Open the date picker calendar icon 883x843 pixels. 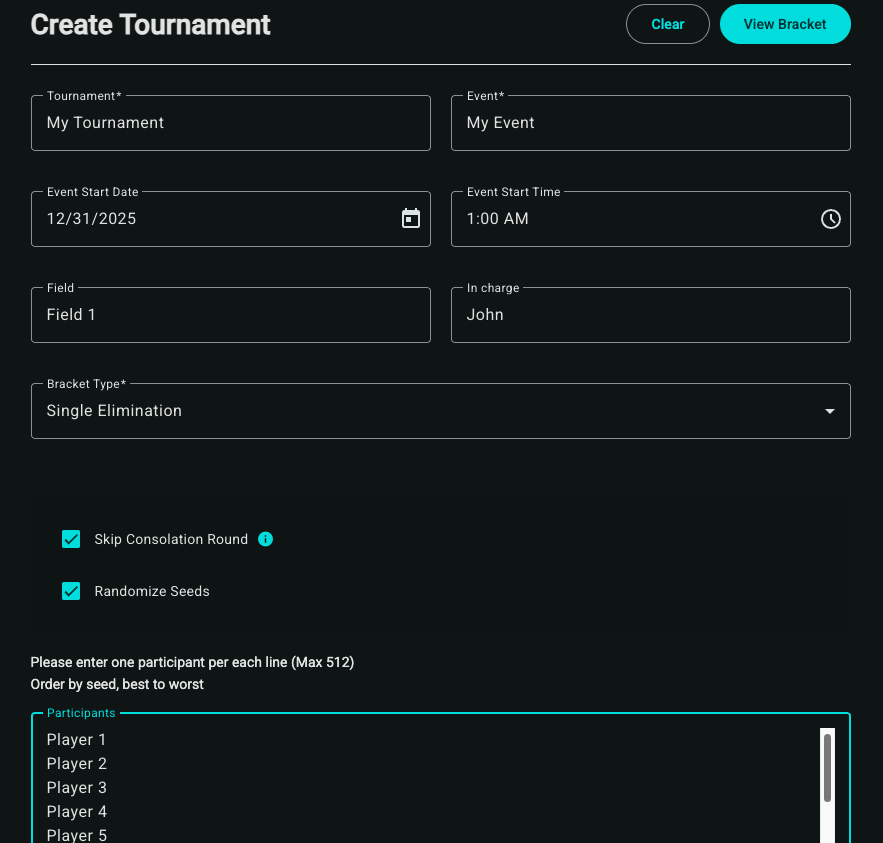click(411, 218)
